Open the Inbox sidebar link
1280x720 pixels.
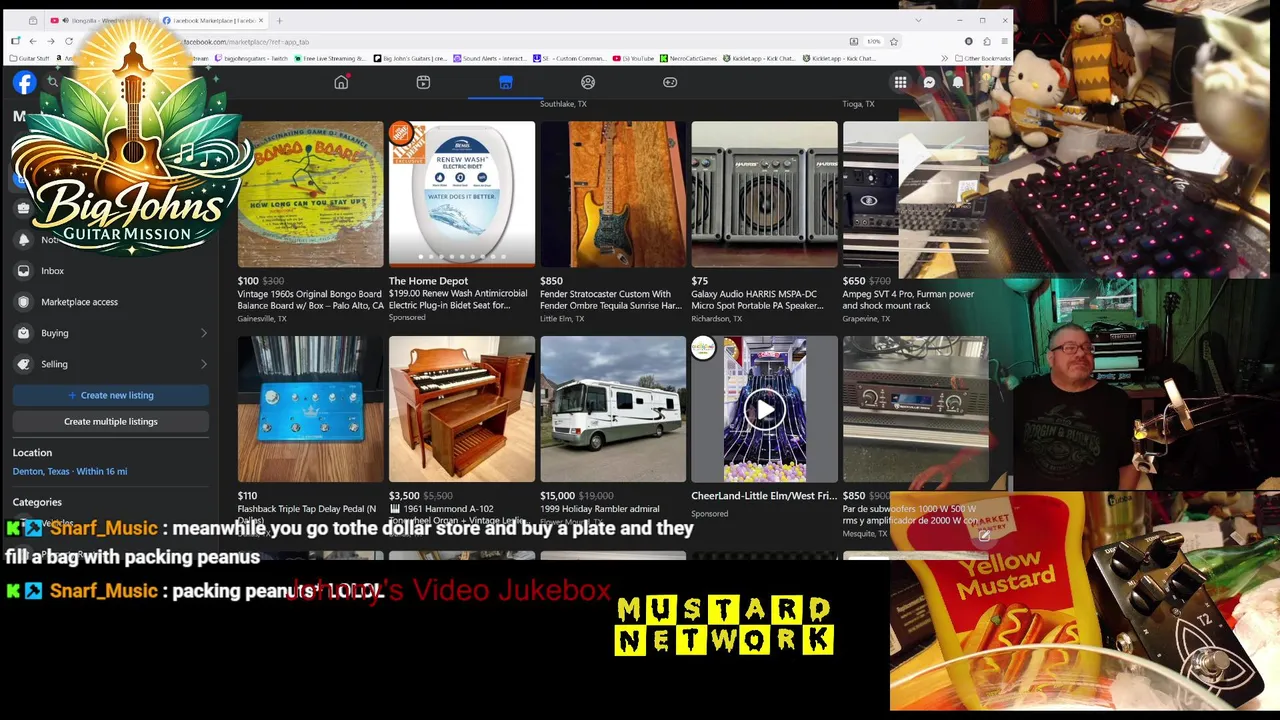[x=52, y=271]
